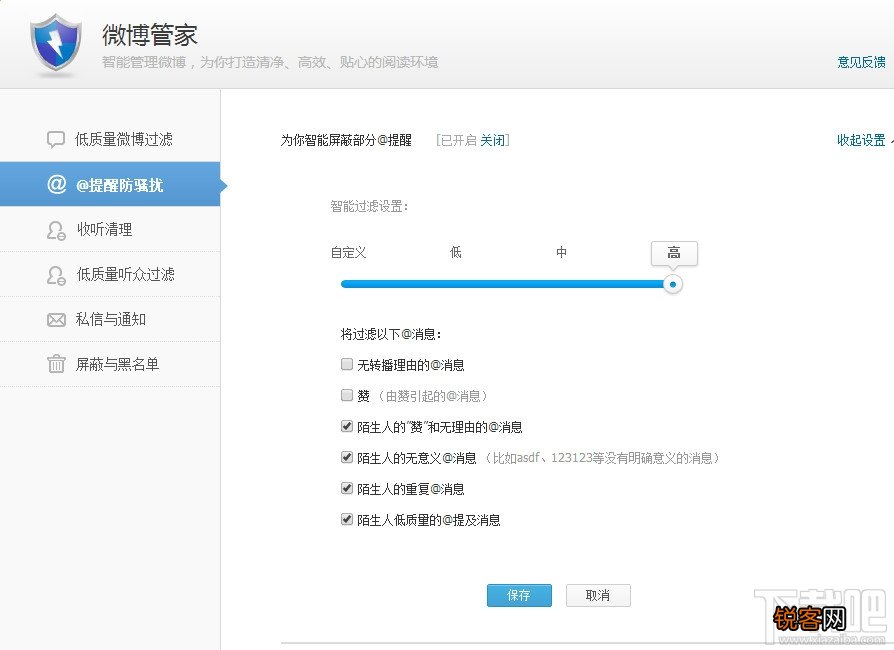Click the 已开启 status text
The height and width of the screenshot is (650, 894).
(458, 140)
